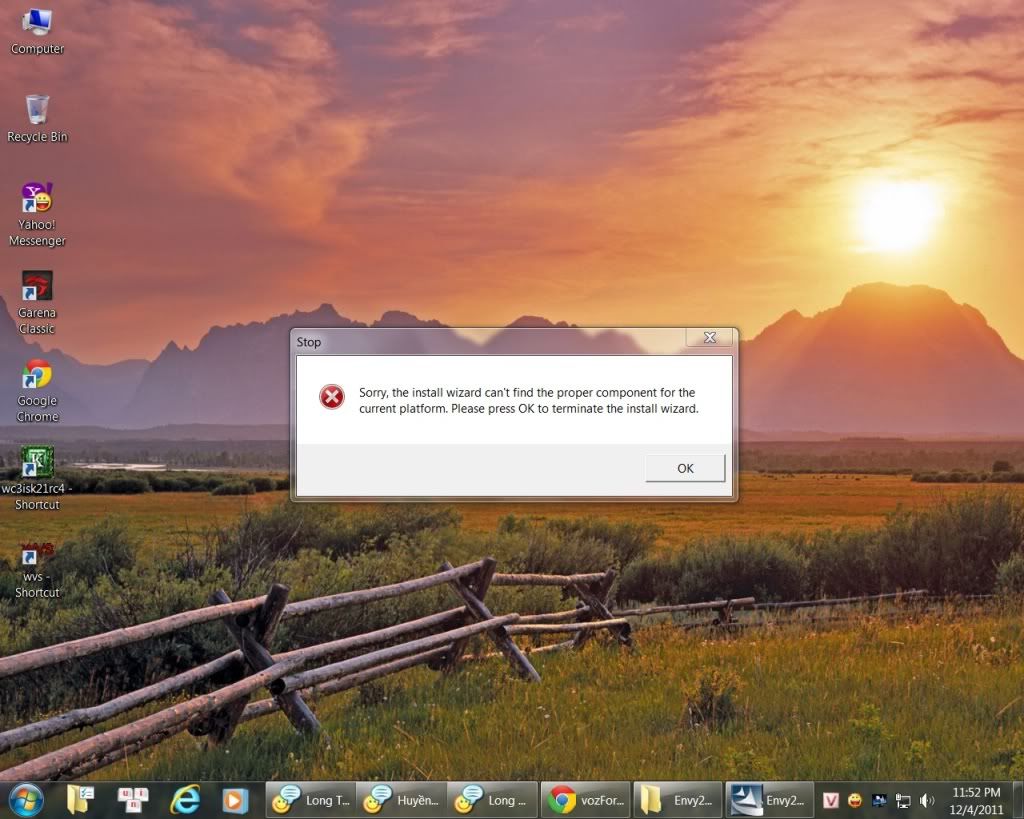The height and width of the screenshot is (819, 1024).
Task: Open Internet Explorer from taskbar
Action: (185, 800)
